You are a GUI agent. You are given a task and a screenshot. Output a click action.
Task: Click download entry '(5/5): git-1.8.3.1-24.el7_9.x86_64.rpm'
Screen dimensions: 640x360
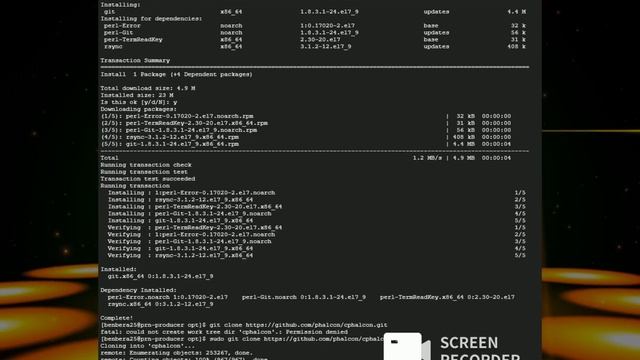pyautogui.click(x=170, y=144)
